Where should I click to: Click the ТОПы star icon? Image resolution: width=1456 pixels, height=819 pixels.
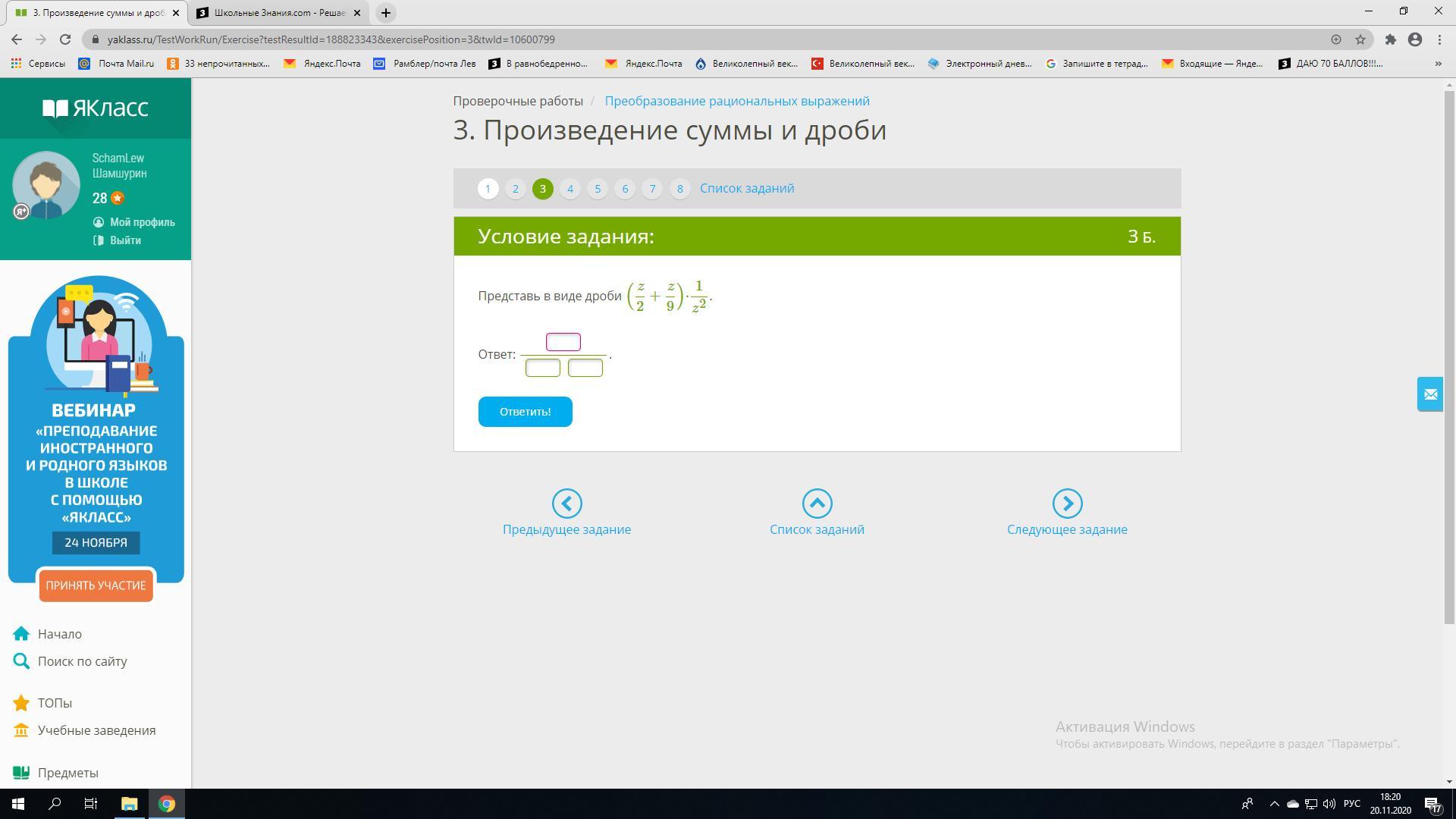coord(21,703)
